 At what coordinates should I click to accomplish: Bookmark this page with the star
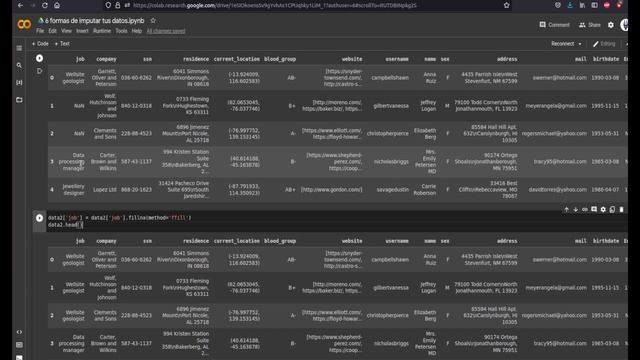tap(507, 5)
